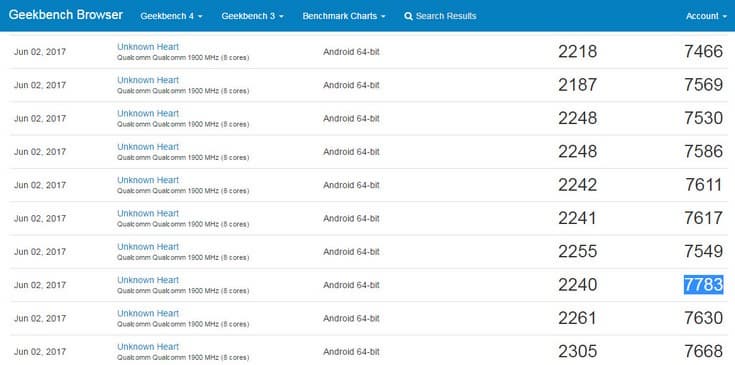The height and width of the screenshot is (365, 735).
Task: Click the multi-core score 7617
Action: click(x=703, y=218)
